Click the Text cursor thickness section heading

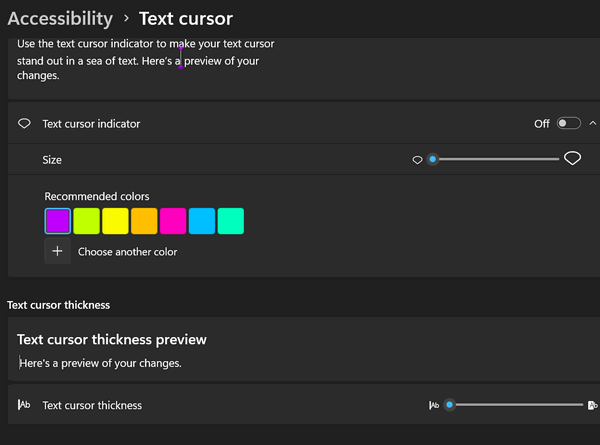[x=59, y=305]
